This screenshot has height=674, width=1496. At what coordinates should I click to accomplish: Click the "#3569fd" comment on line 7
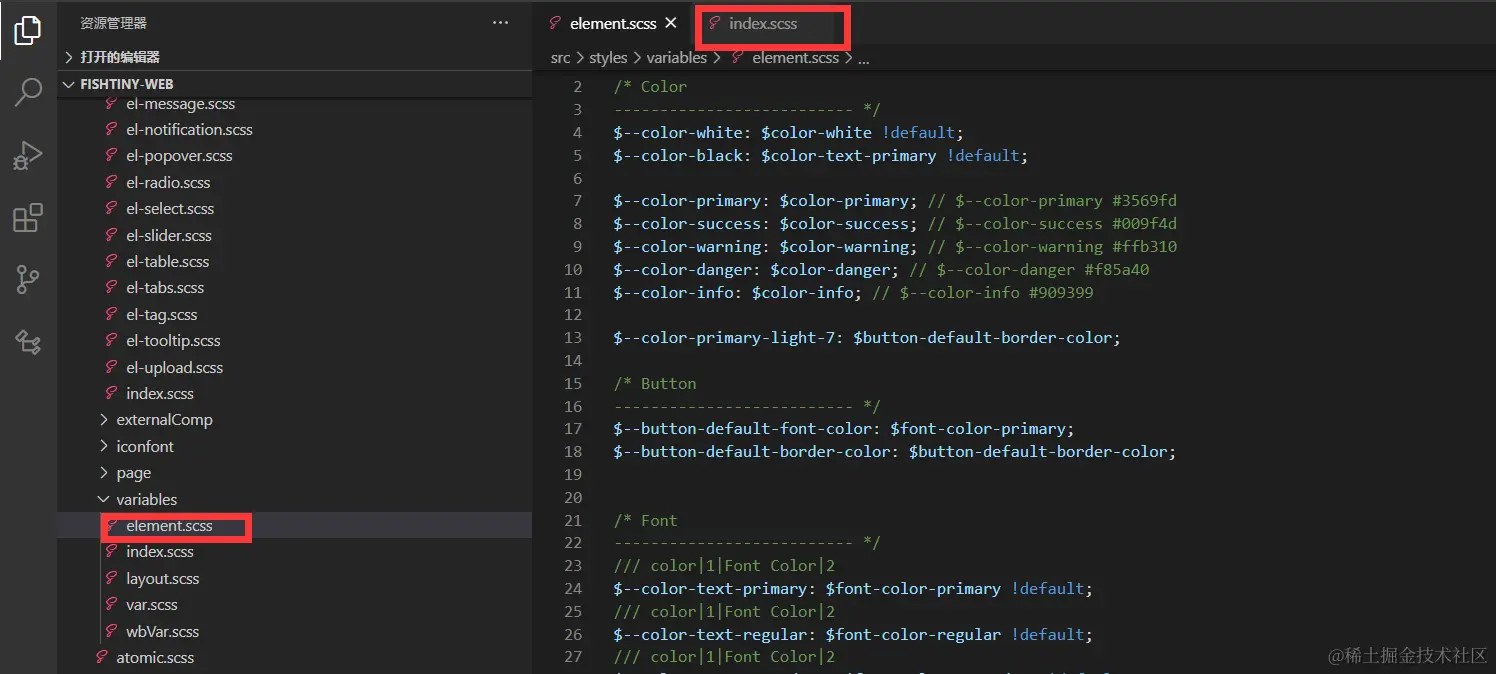(x=1145, y=200)
